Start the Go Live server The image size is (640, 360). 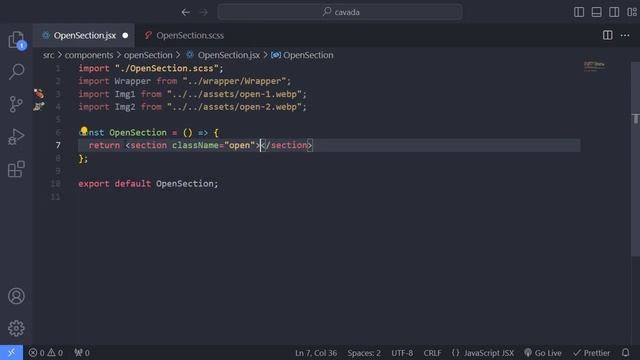(x=543, y=353)
